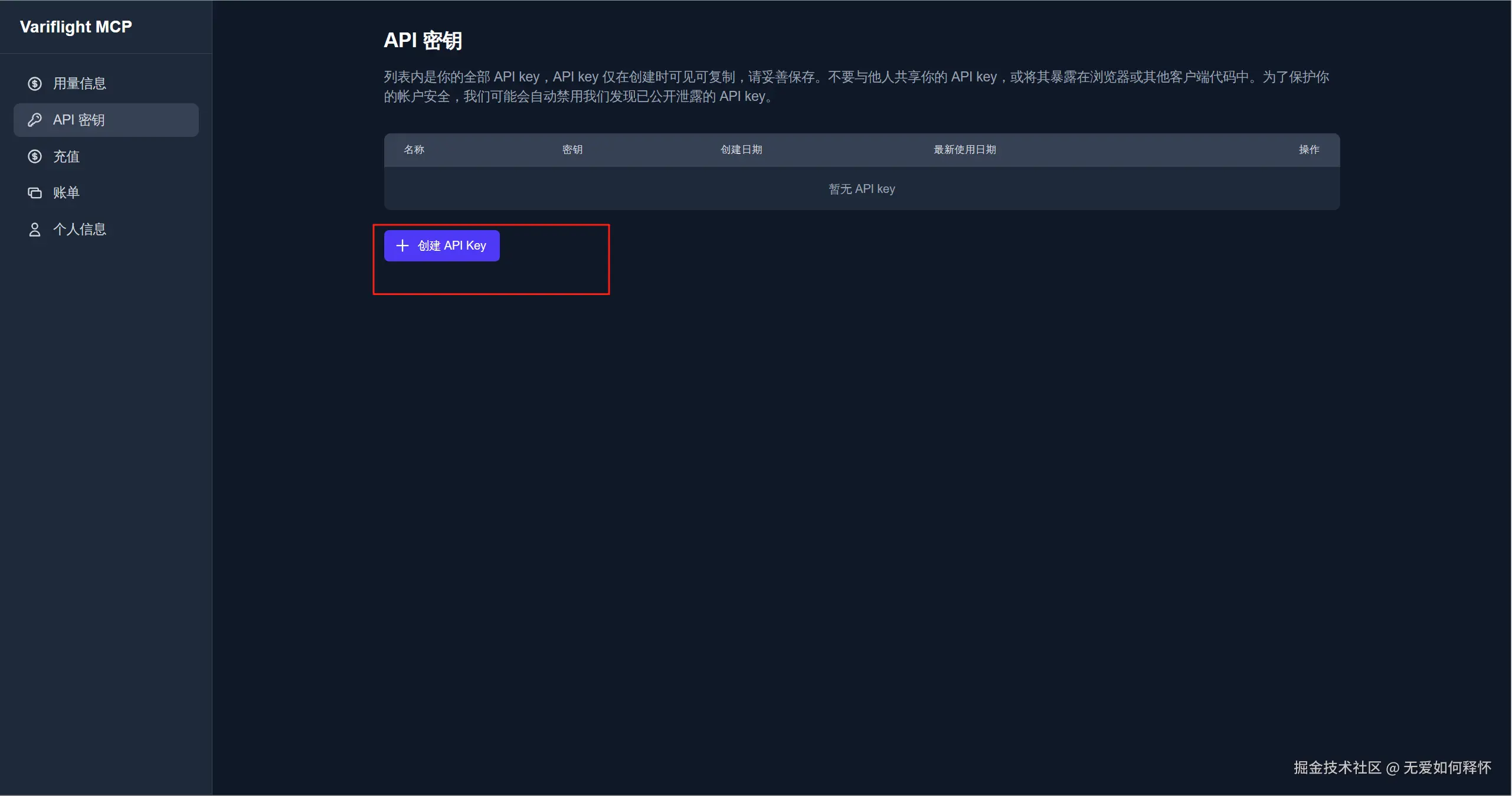Viewport: 1512px width, 796px height.
Task: Click the key icon beside API 密钥
Action: coord(35,120)
